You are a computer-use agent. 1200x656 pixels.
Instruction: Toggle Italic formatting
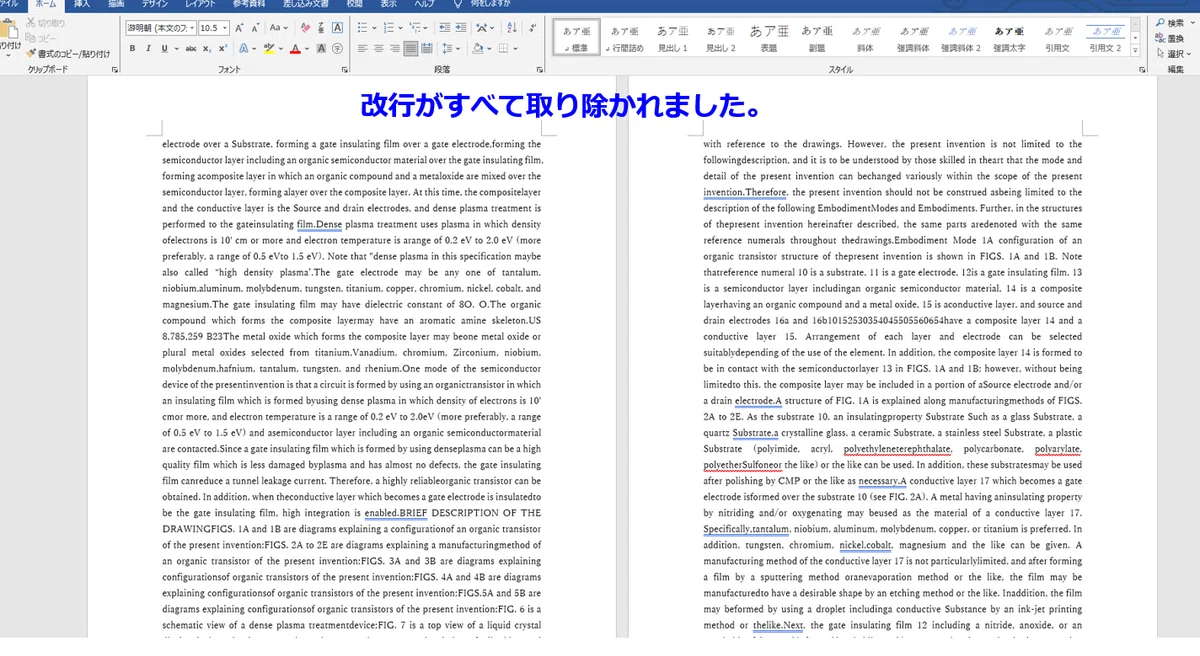(x=148, y=48)
